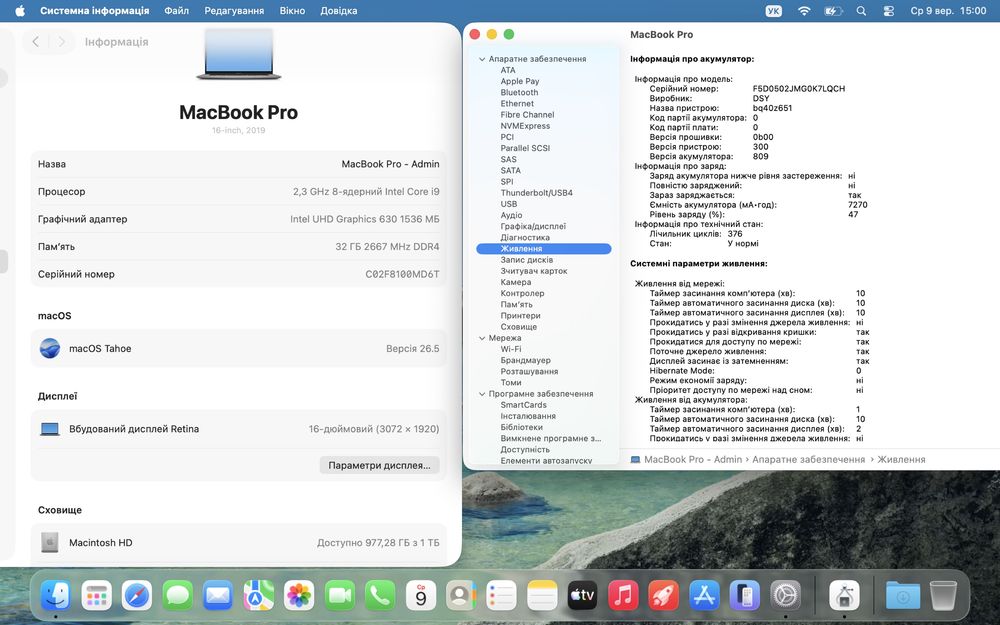Select Пам'ять in the hardware sidebar
1000x625 pixels.
tap(517, 304)
